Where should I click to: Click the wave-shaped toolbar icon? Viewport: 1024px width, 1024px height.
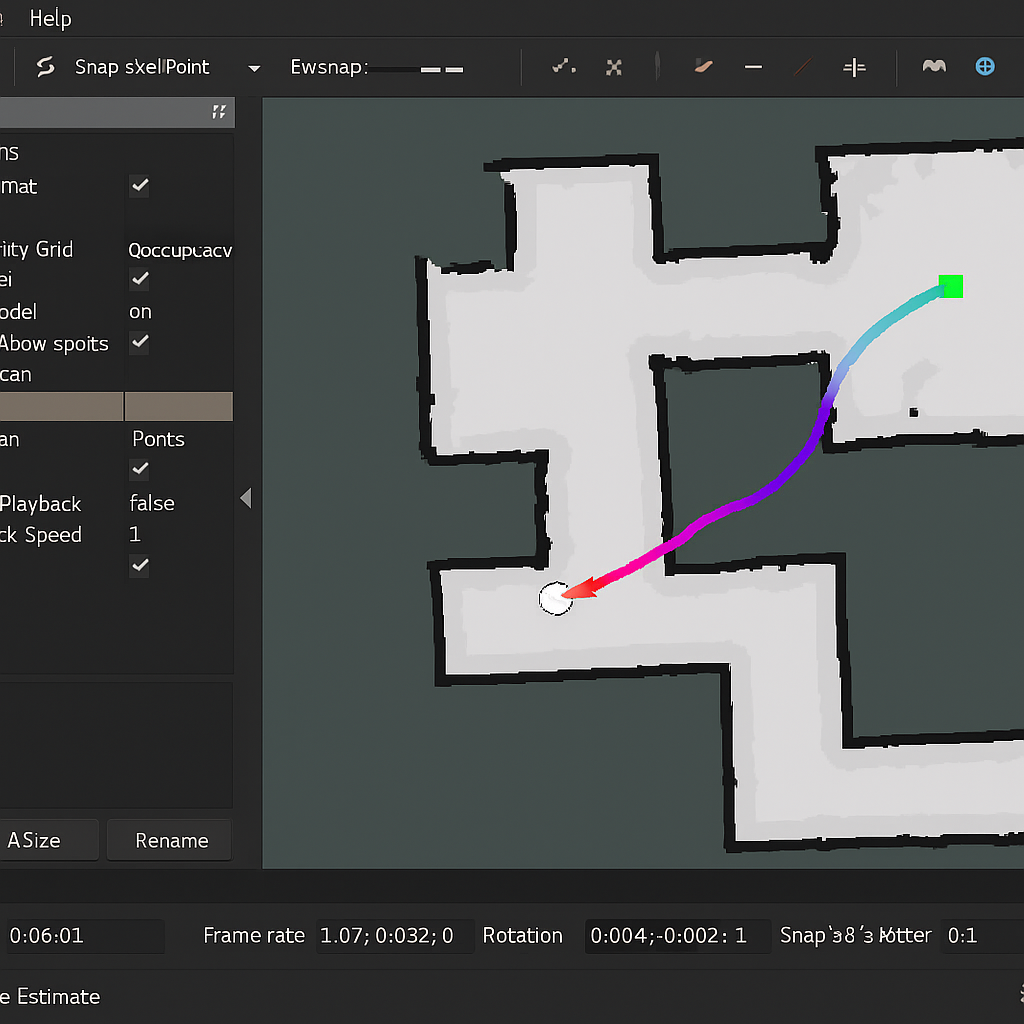pos(934,66)
